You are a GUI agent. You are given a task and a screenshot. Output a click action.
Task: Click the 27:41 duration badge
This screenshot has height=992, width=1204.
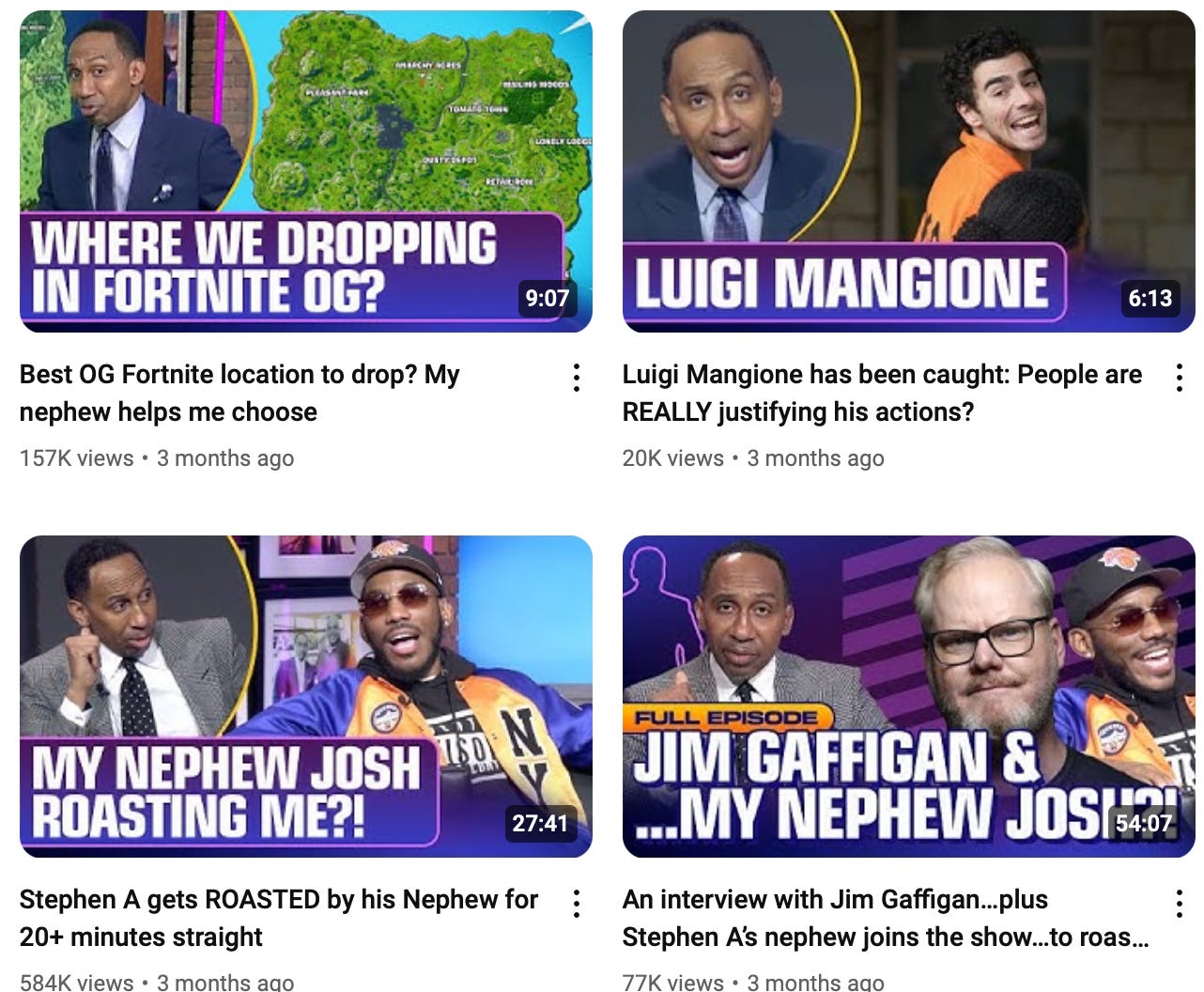(x=540, y=823)
